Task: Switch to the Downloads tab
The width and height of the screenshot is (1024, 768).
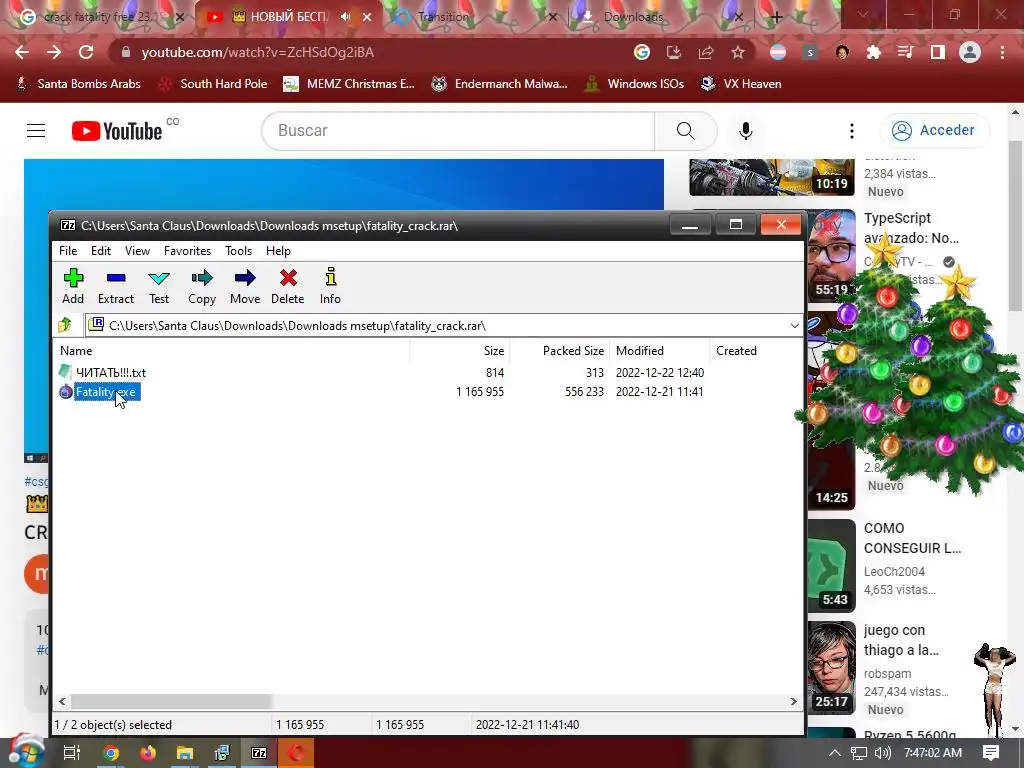Action: tap(658, 17)
